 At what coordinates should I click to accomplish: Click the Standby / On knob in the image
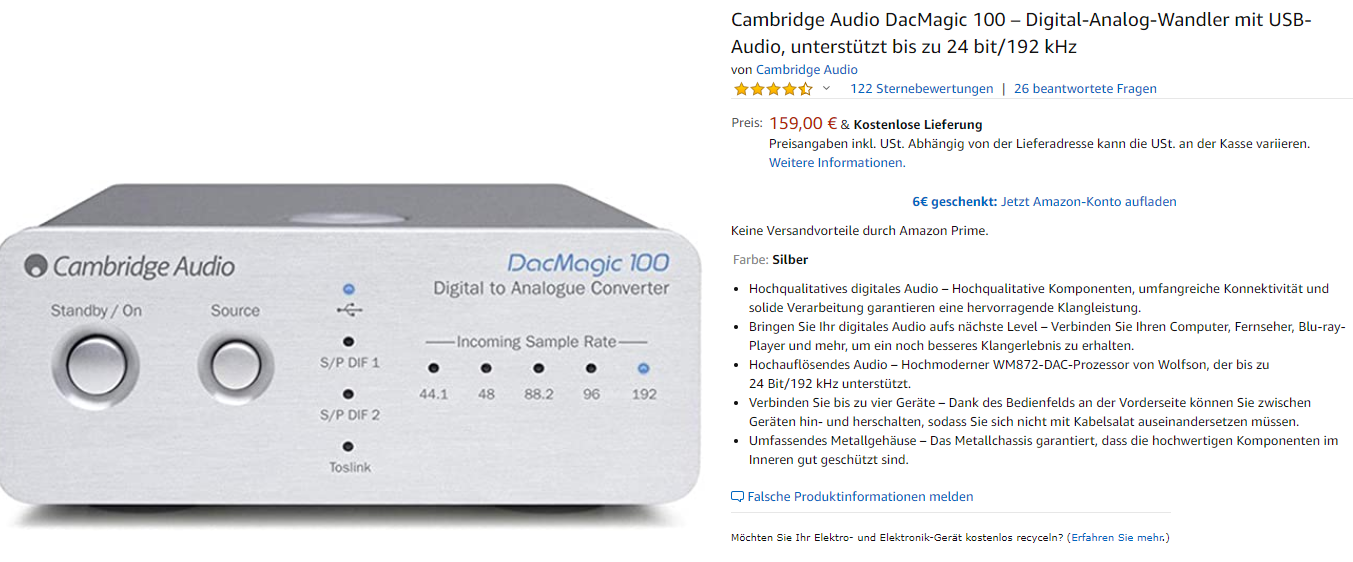point(97,357)
